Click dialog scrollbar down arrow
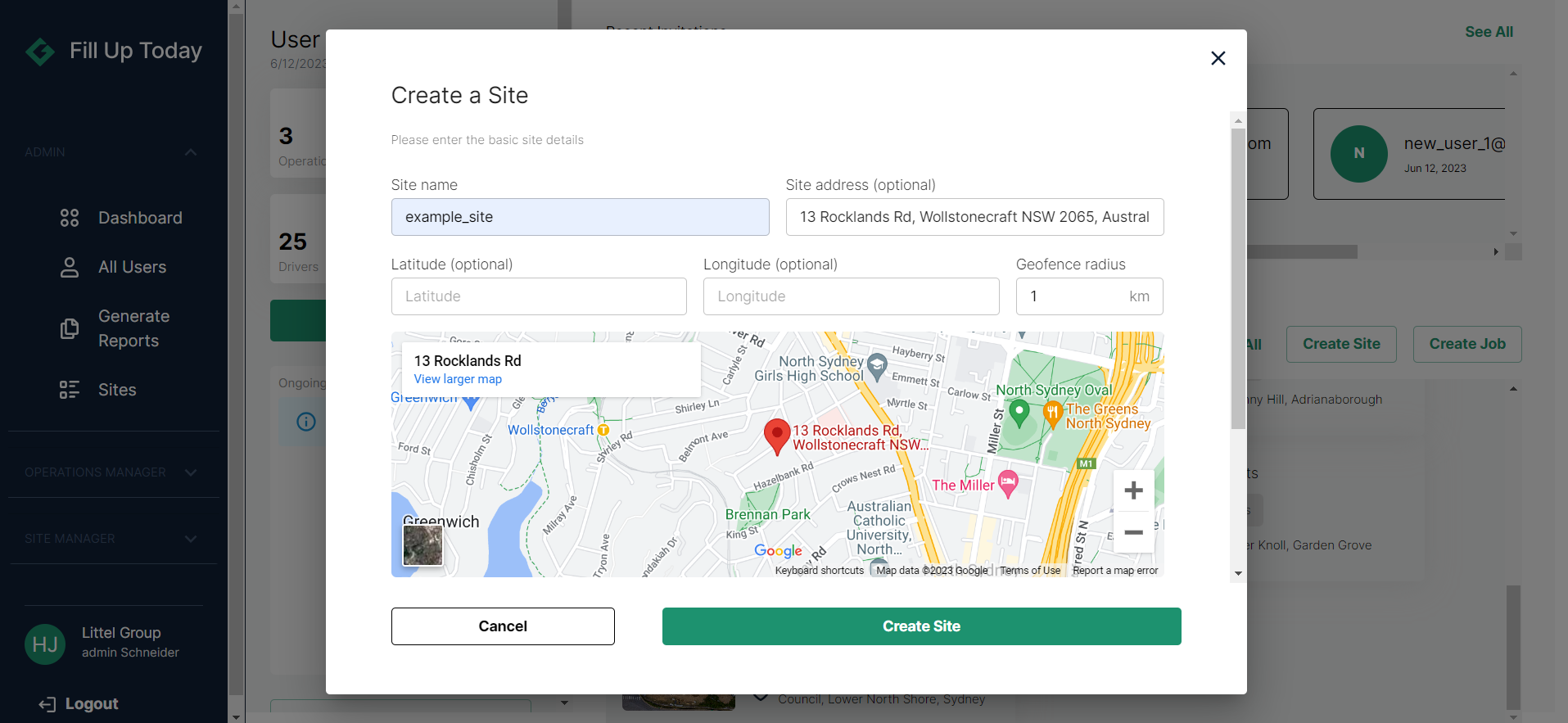1568x723 pixels. coord(1238,573)
